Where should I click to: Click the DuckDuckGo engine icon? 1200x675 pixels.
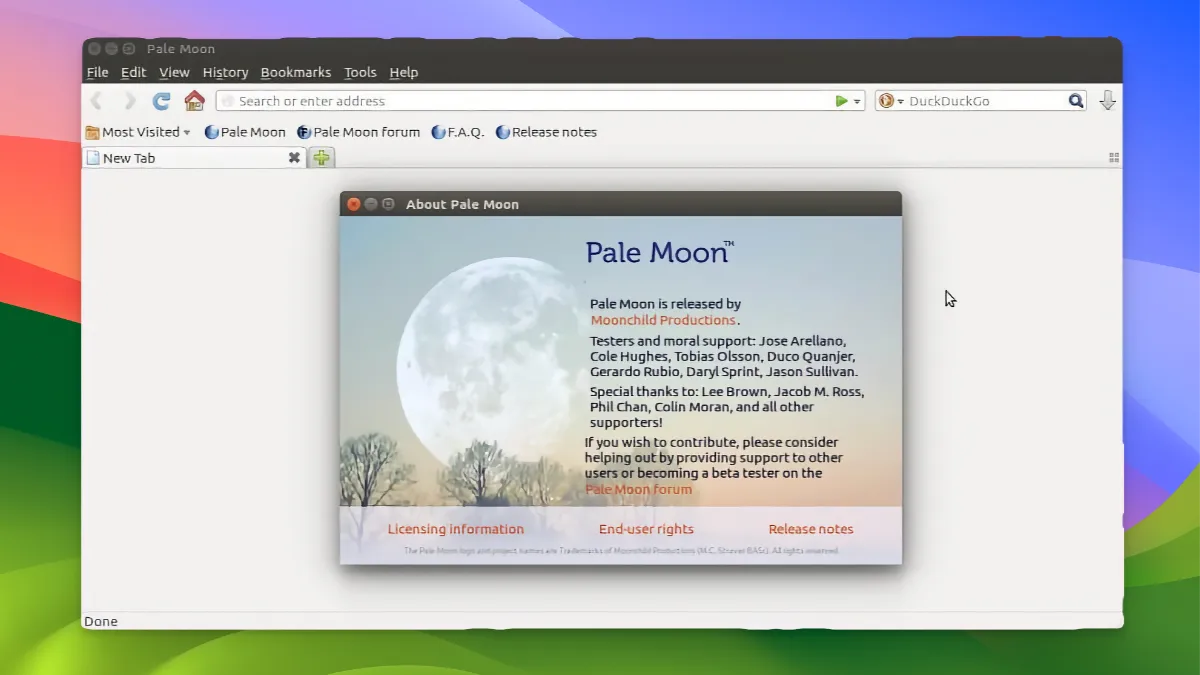click(x=885, y=100)
